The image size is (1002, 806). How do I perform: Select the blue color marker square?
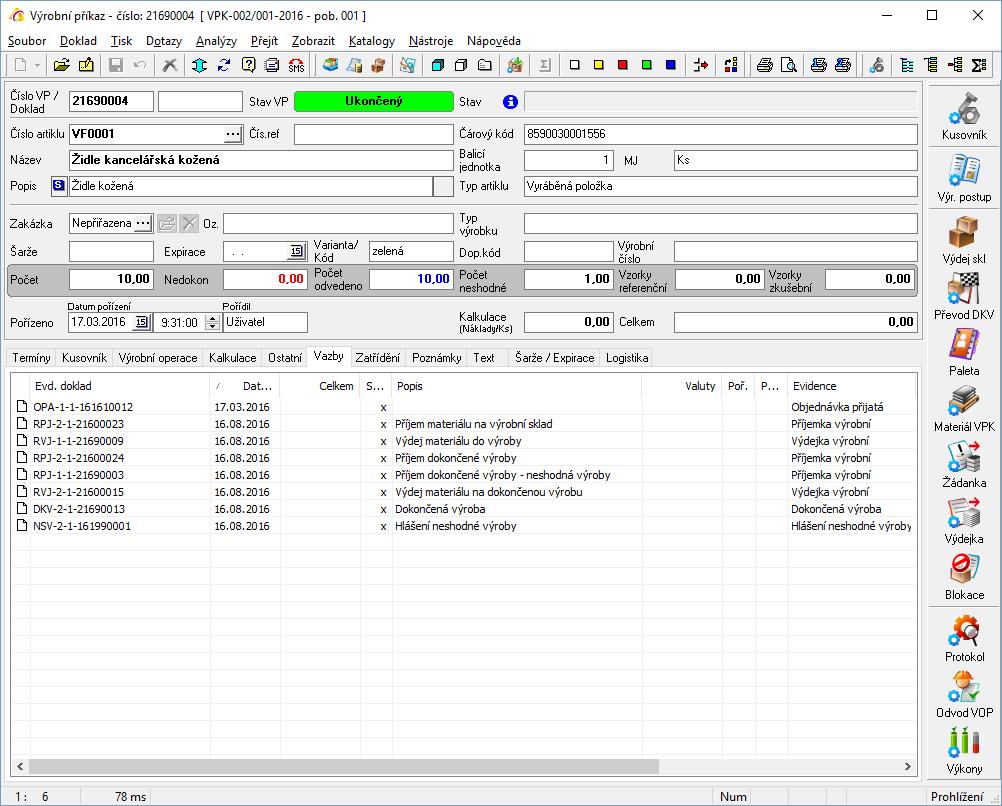670,65
